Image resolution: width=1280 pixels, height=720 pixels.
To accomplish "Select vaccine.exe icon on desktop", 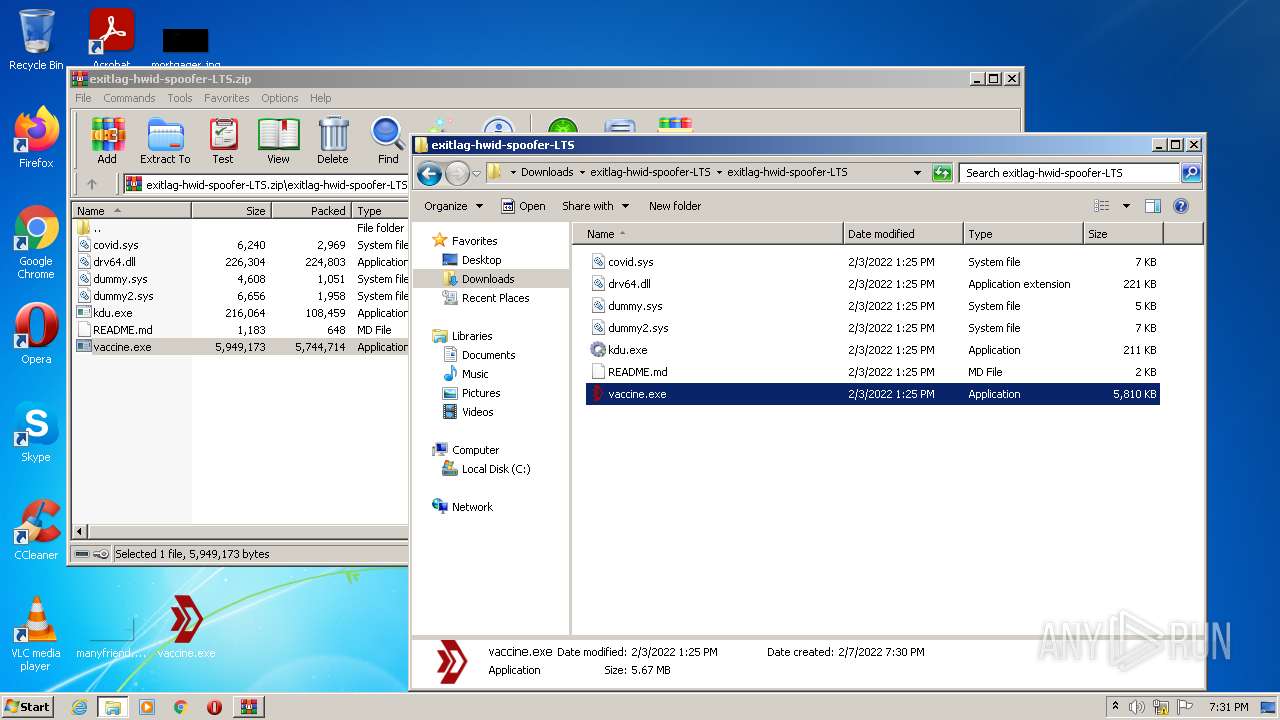I will coord(186,627).
